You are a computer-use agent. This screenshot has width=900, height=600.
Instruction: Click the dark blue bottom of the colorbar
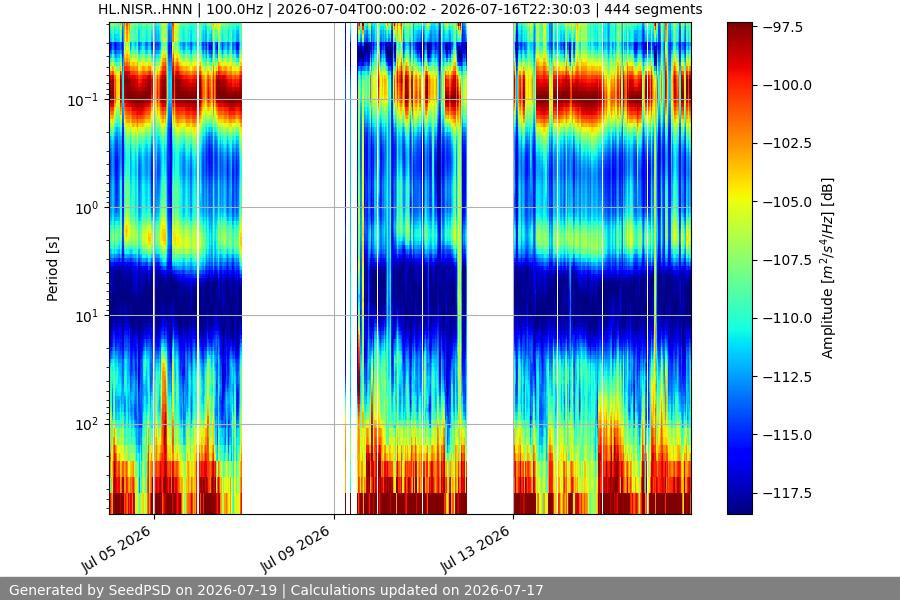click(739, 506)
